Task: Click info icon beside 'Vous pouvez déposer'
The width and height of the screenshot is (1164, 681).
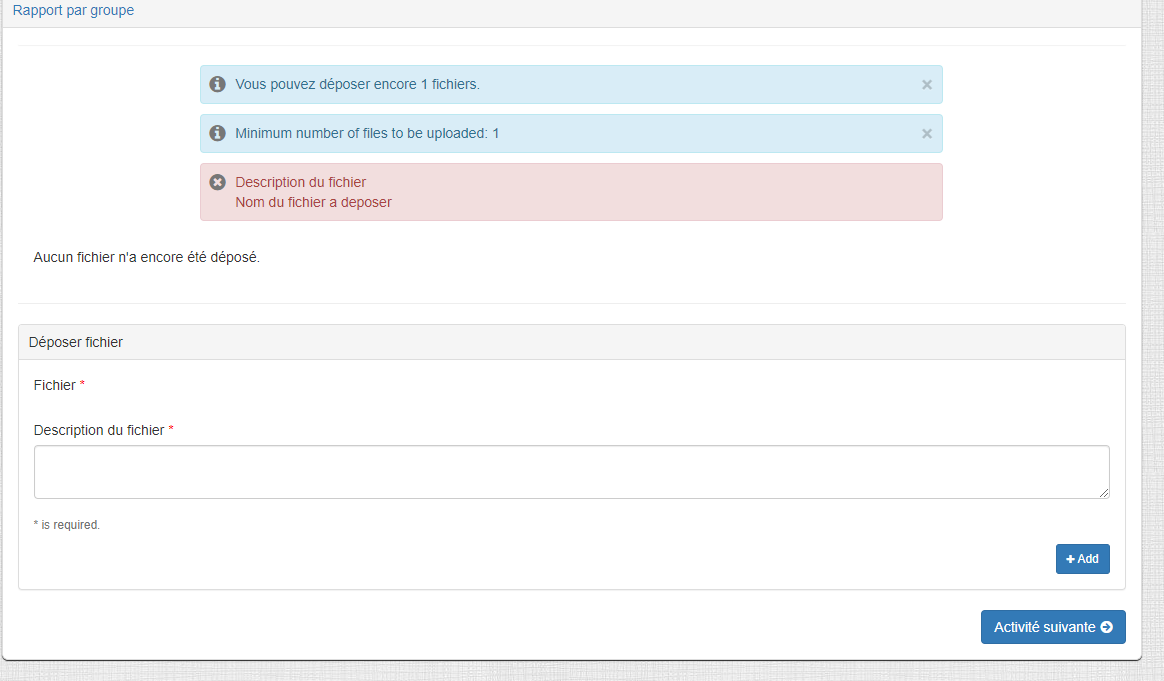Action: click(x=218, y=84)
